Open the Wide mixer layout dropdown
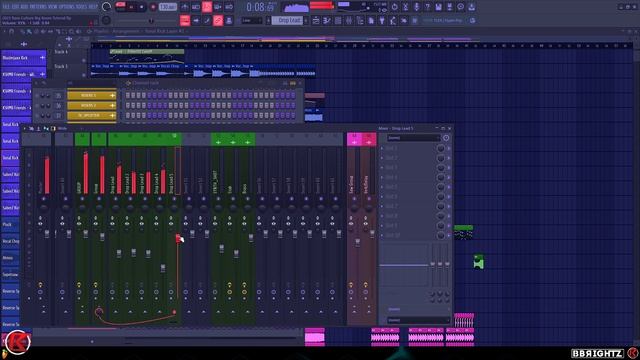640x360 pixels. [x=62, y=129]
